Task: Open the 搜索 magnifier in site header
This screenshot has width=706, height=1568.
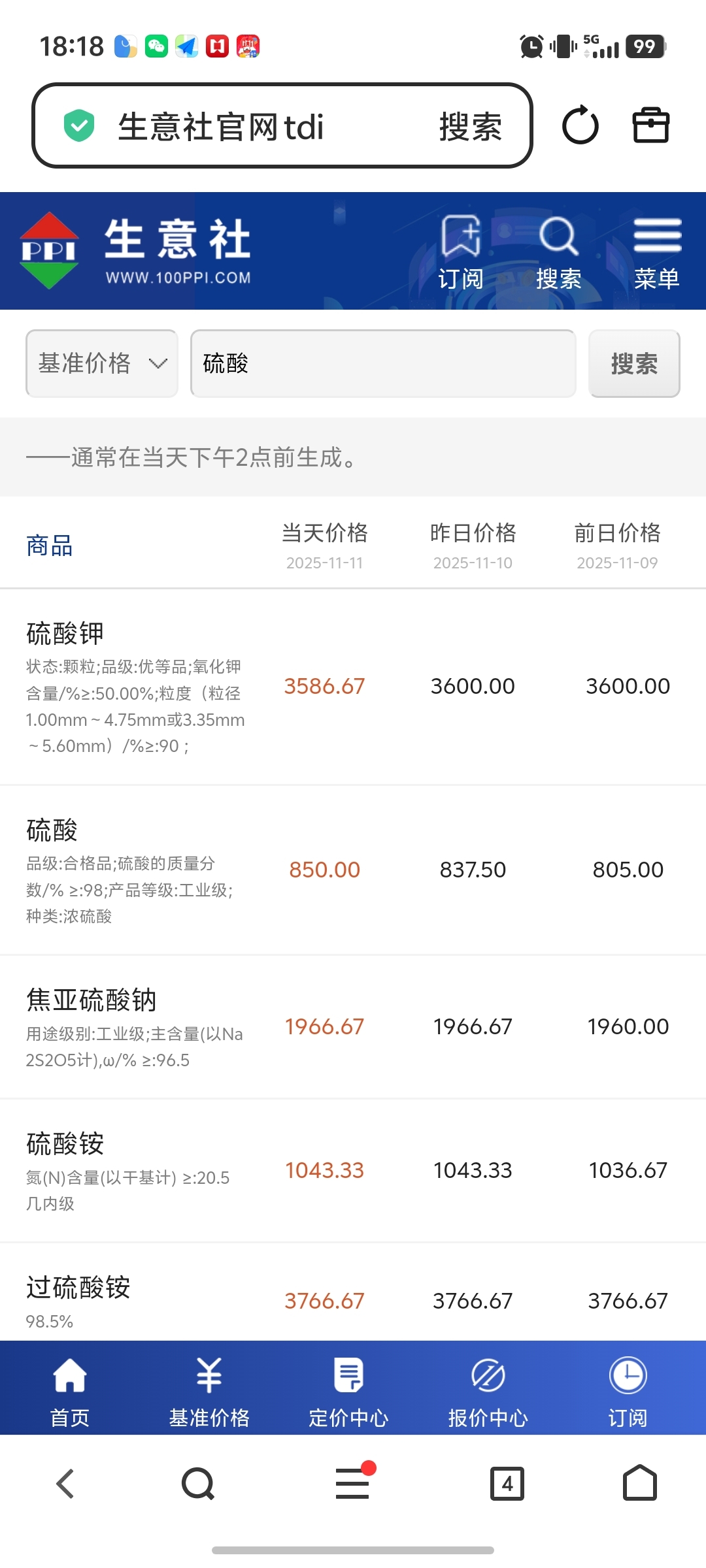Action: 558,252
